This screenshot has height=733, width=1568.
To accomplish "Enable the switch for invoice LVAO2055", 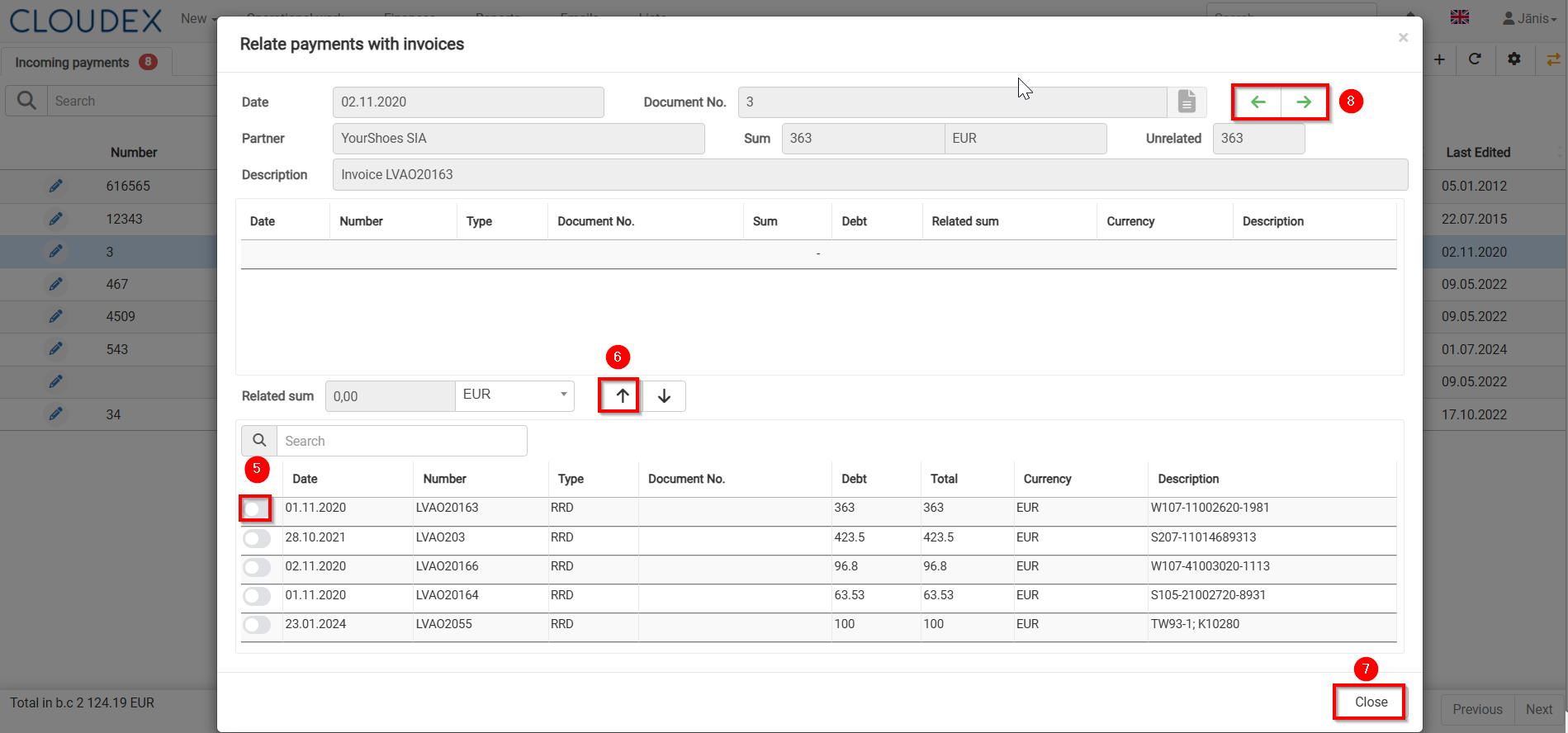I will (x=256, y=625).
